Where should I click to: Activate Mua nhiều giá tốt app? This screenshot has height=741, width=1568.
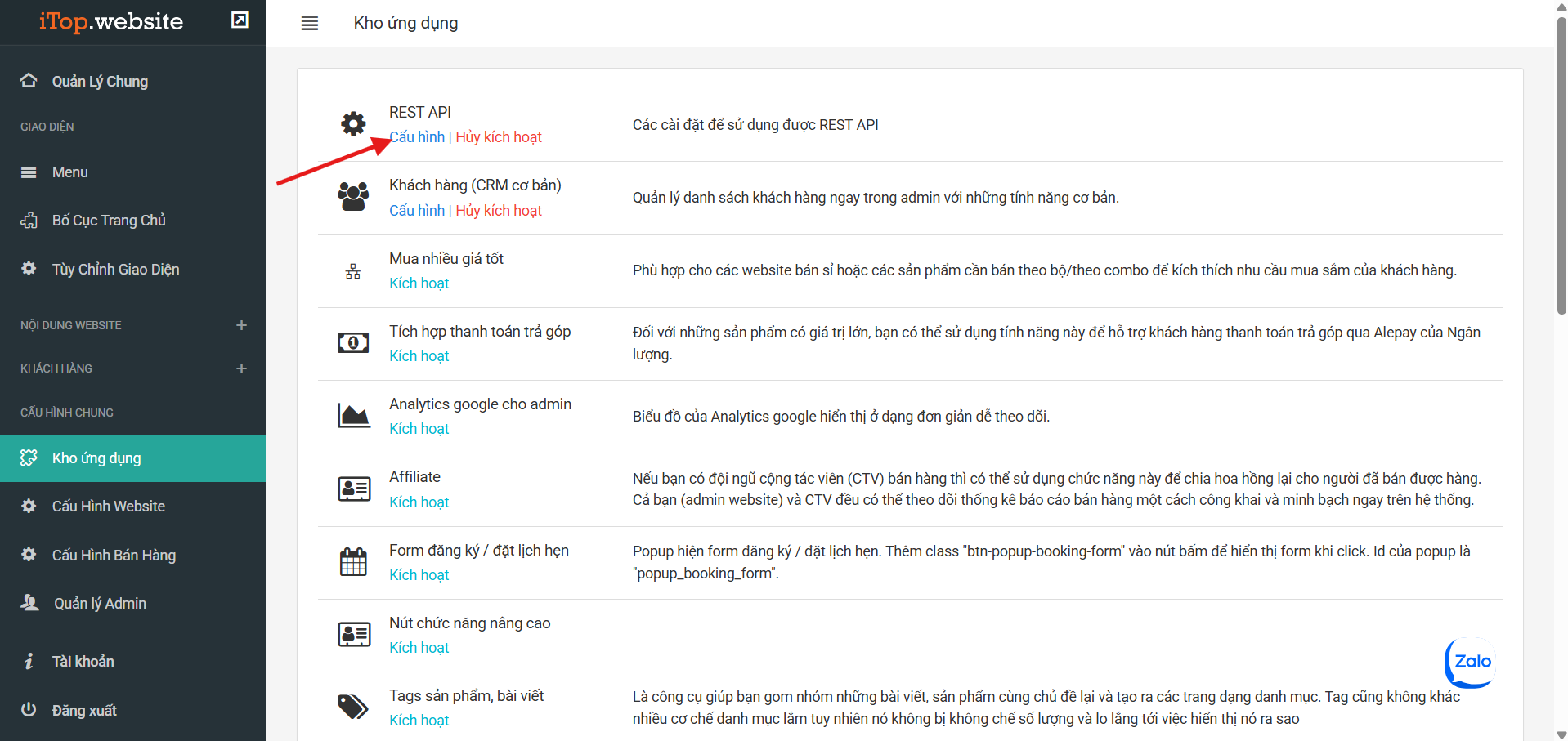(x=419, y=283)
